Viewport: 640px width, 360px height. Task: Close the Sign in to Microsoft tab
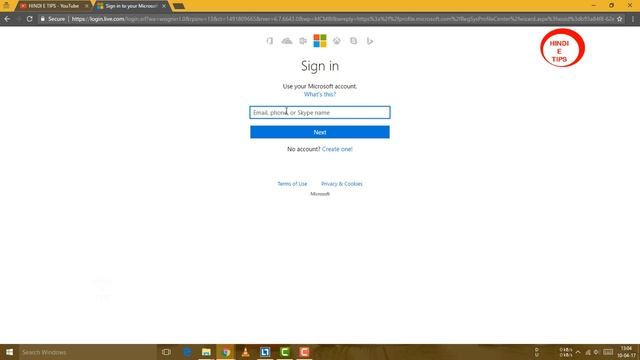[164, 6]
